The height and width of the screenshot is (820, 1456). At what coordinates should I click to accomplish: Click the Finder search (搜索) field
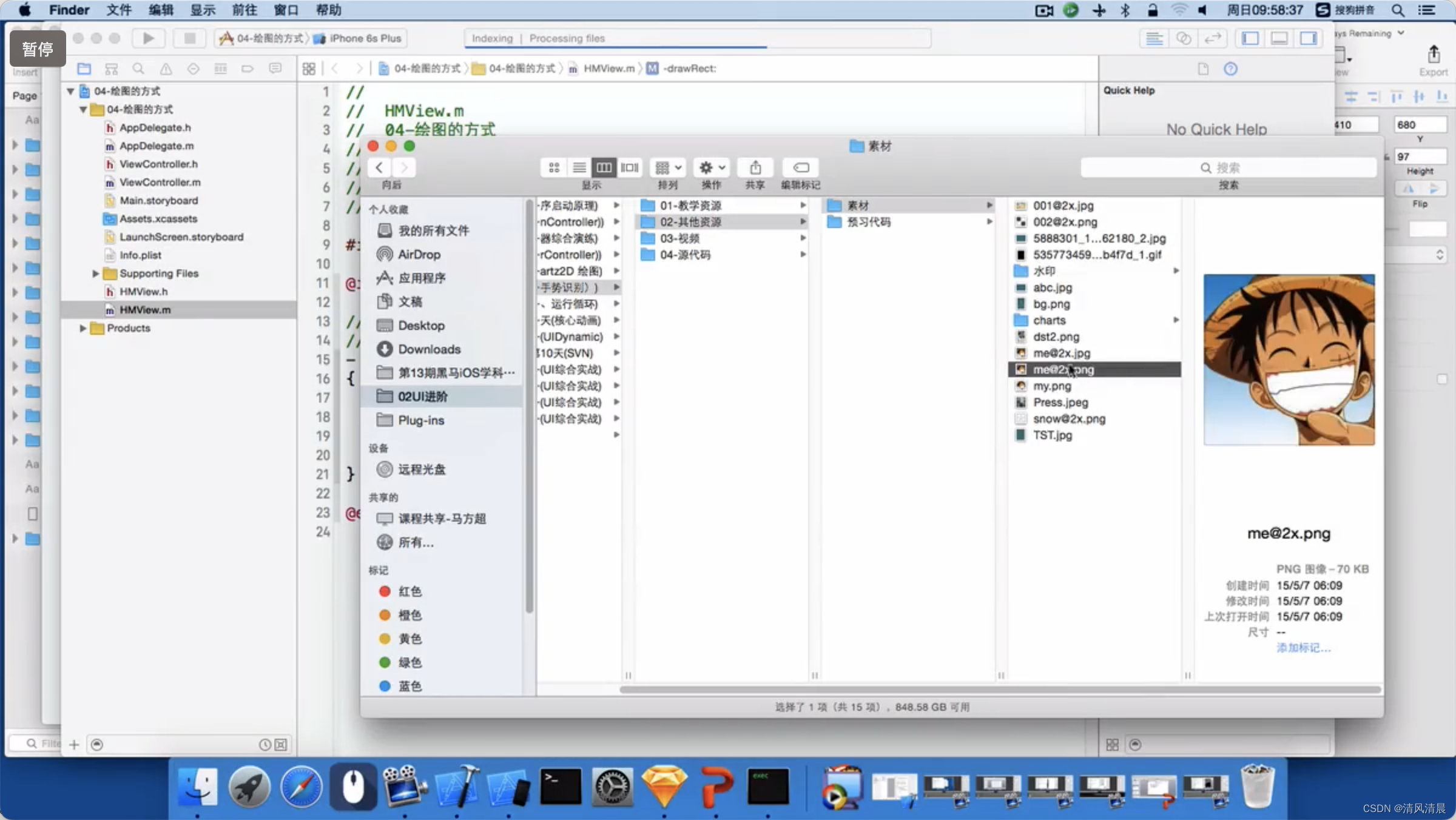[1228, 168]
